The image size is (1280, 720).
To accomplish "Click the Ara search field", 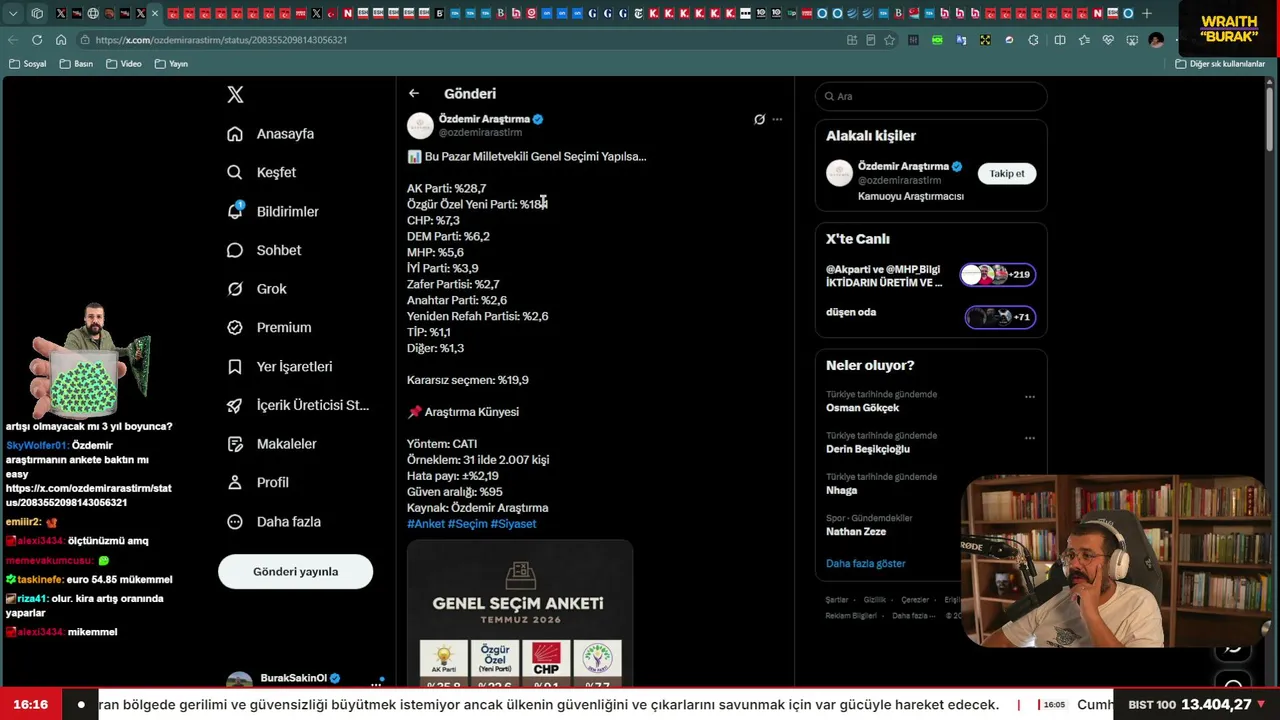I will tap(931, 96).
